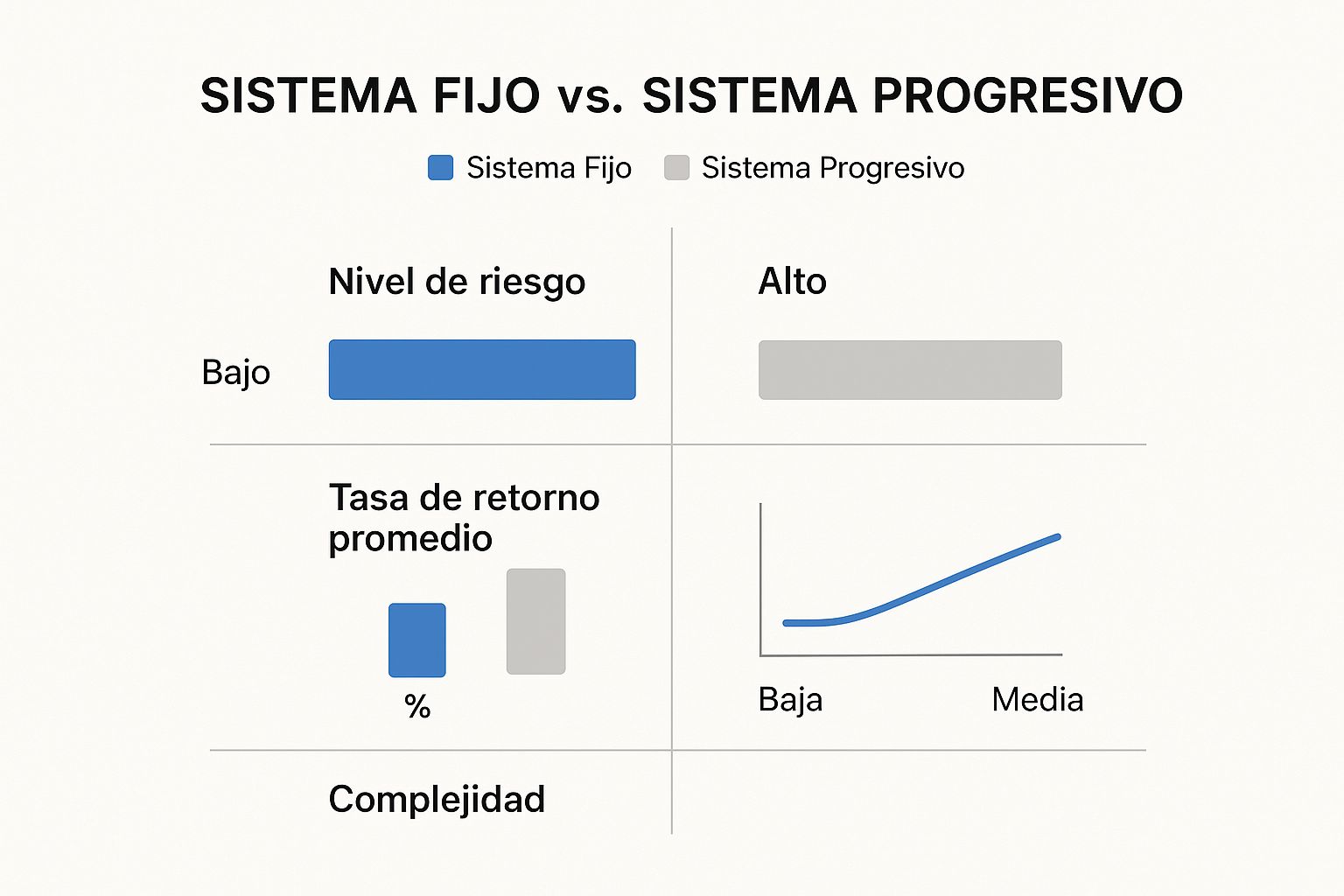Select the Sistema Progresivo legend label
The image size is (1344, 896).
833,168
